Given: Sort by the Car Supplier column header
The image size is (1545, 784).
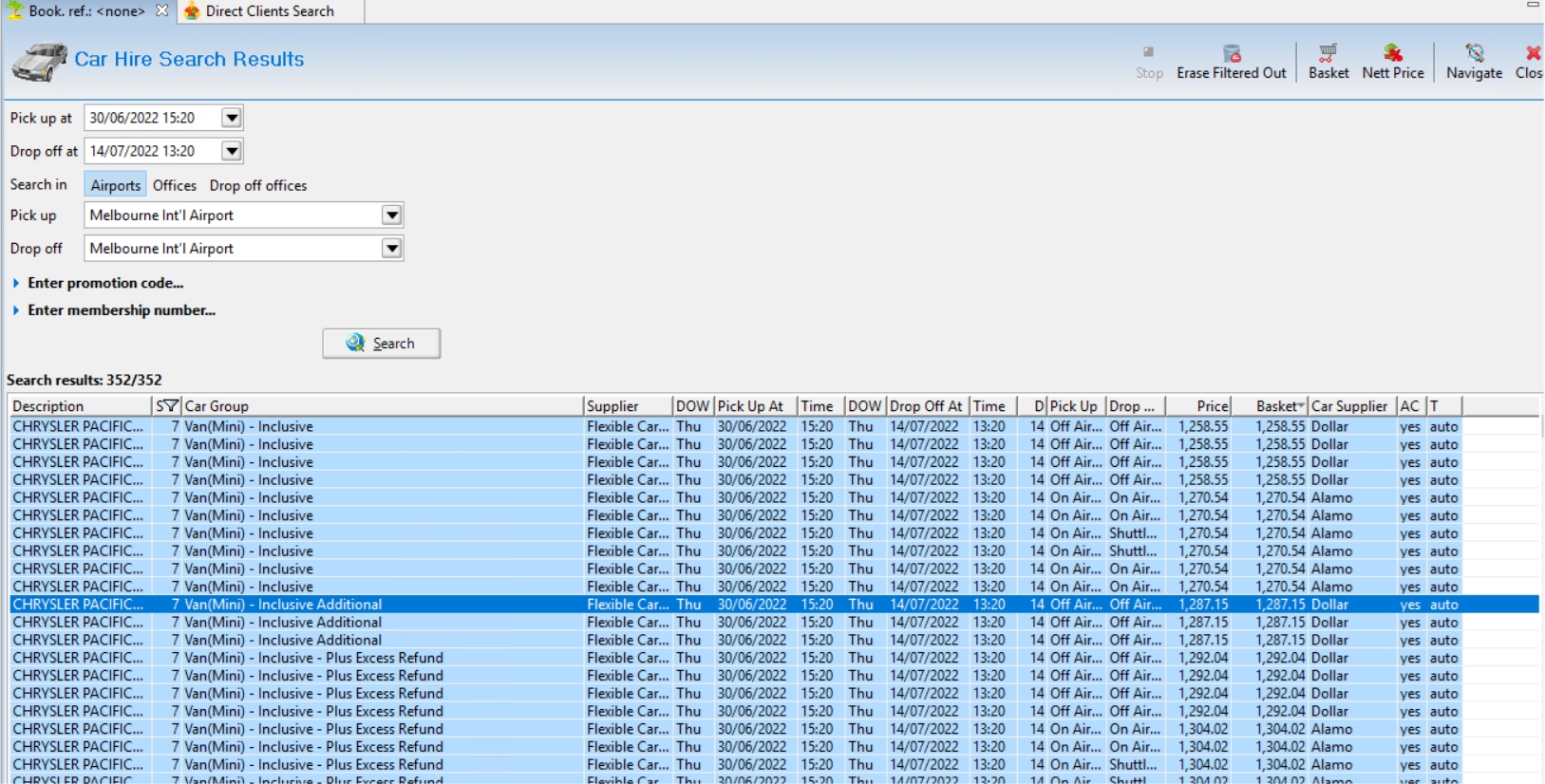Looking at the screenshot, I should point(1352,406).
